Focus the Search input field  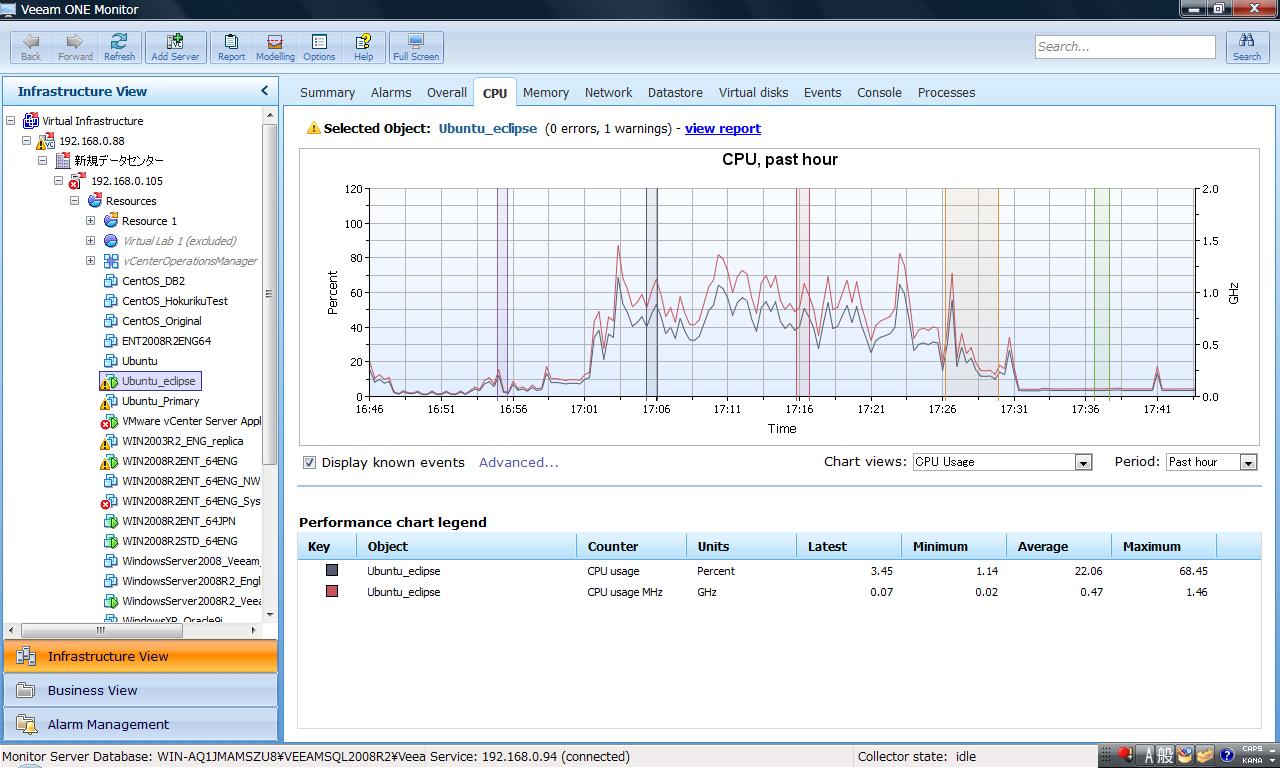click(x=1125, y=46)
